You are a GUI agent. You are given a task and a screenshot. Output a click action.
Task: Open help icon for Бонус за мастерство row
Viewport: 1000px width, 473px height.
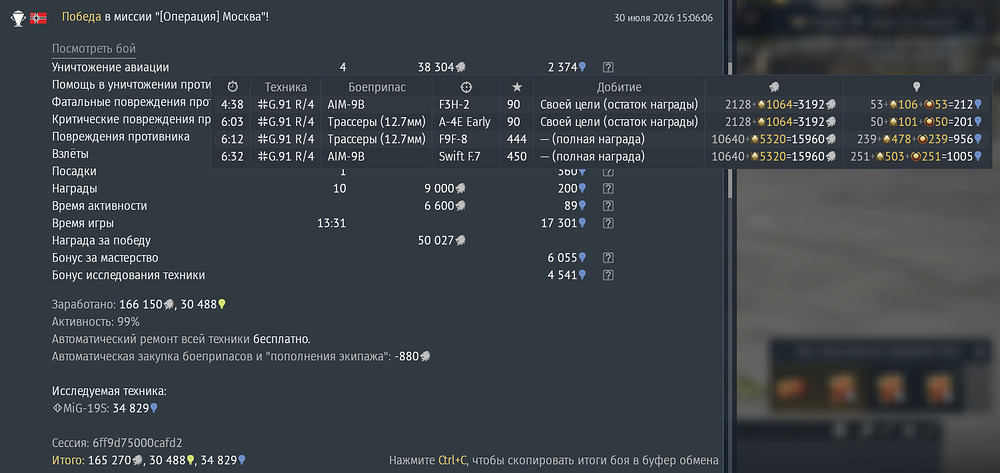(x=608, y=258)
